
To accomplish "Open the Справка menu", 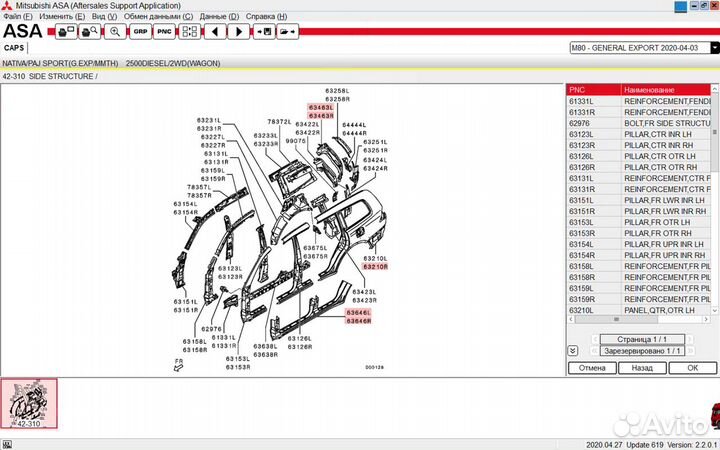I will point(266,17).
